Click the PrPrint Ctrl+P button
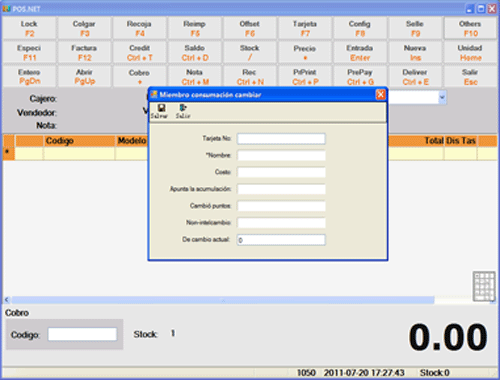The image size is (500, 380). 305,77
